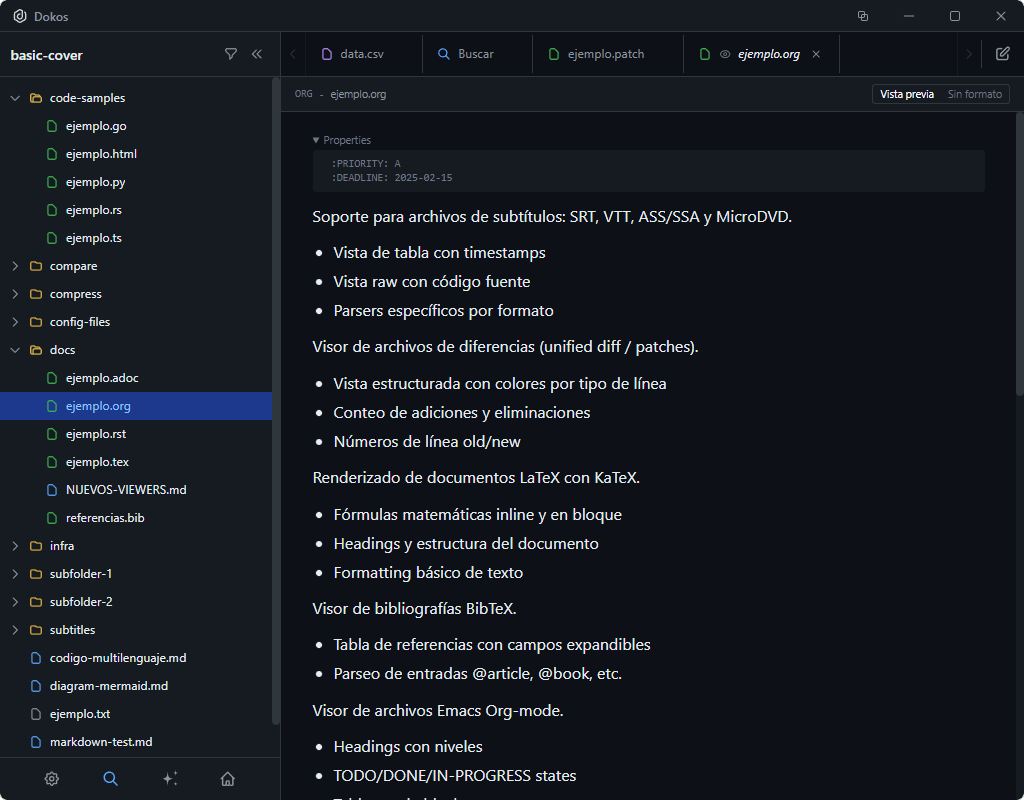1024x800 pixels.
Task: Go home via the house icon
Action: pyautogui.click(x=227, y=778)
